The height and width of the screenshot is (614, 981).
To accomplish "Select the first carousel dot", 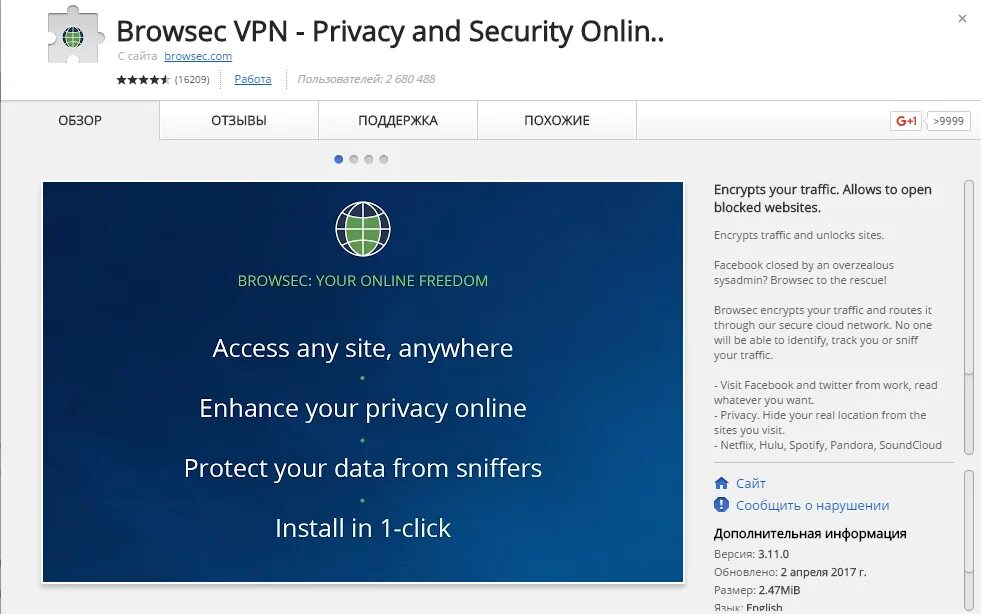I will (x=338, y=159).
